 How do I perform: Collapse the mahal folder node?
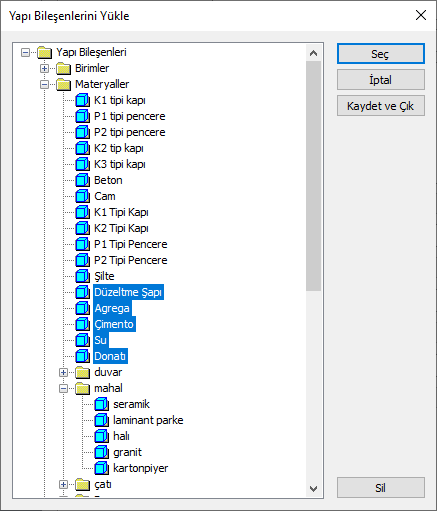(63, 388)
